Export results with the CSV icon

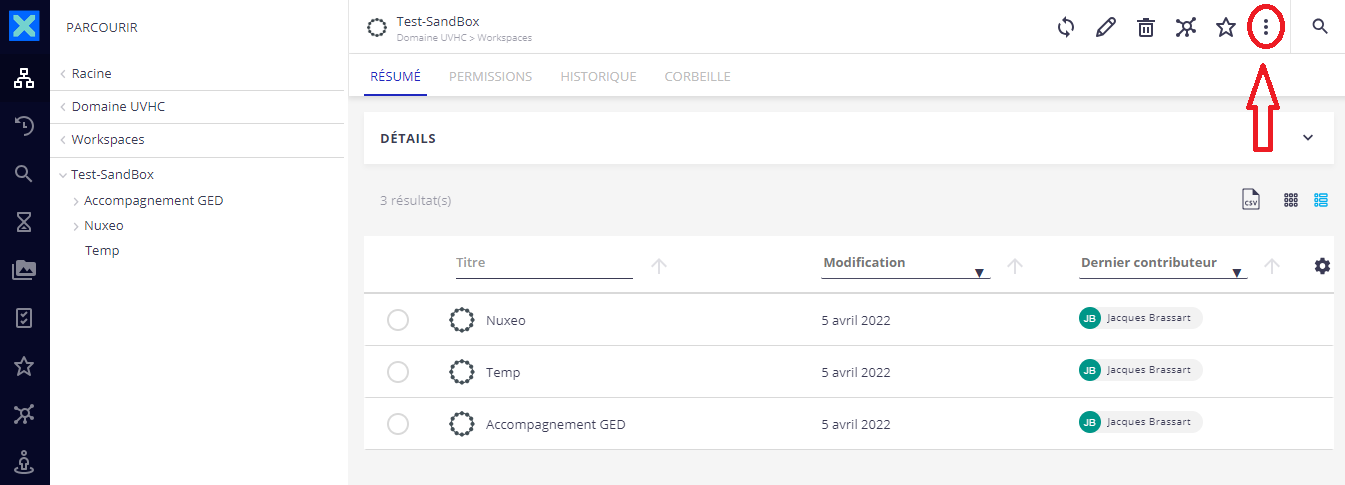point(1250,200)
